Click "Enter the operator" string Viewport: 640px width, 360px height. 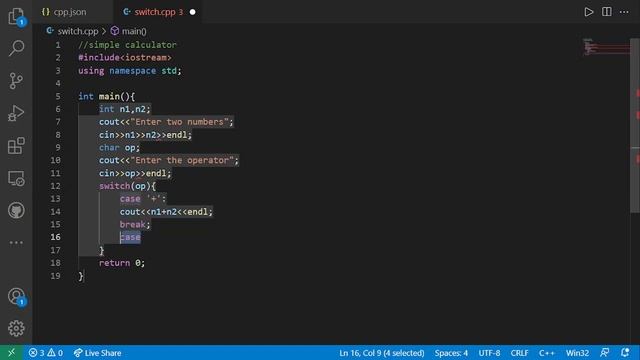point(182,160)
